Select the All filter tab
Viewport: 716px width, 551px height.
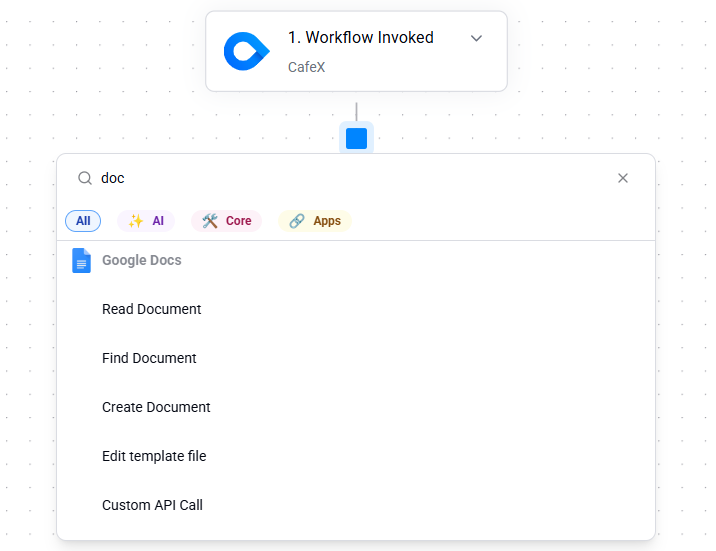[83, 221]
